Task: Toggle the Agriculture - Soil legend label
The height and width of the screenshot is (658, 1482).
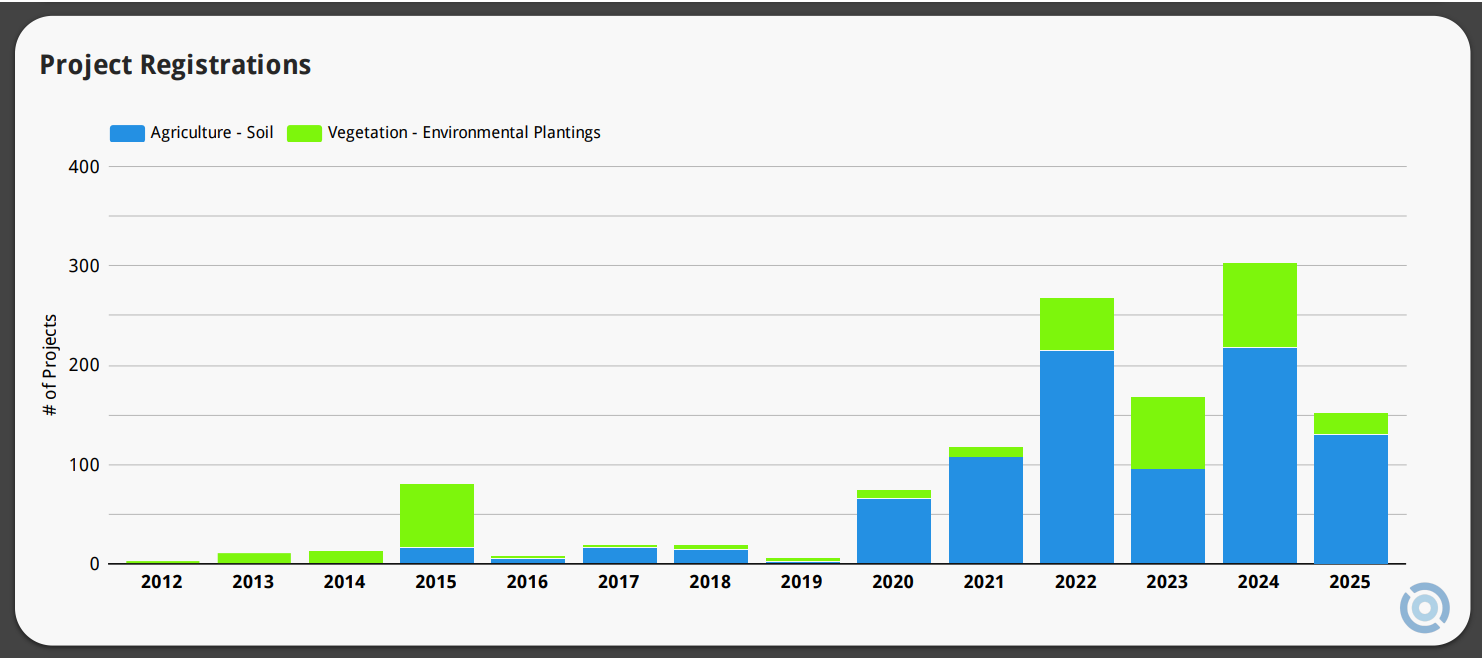Action: click(212, 132)
